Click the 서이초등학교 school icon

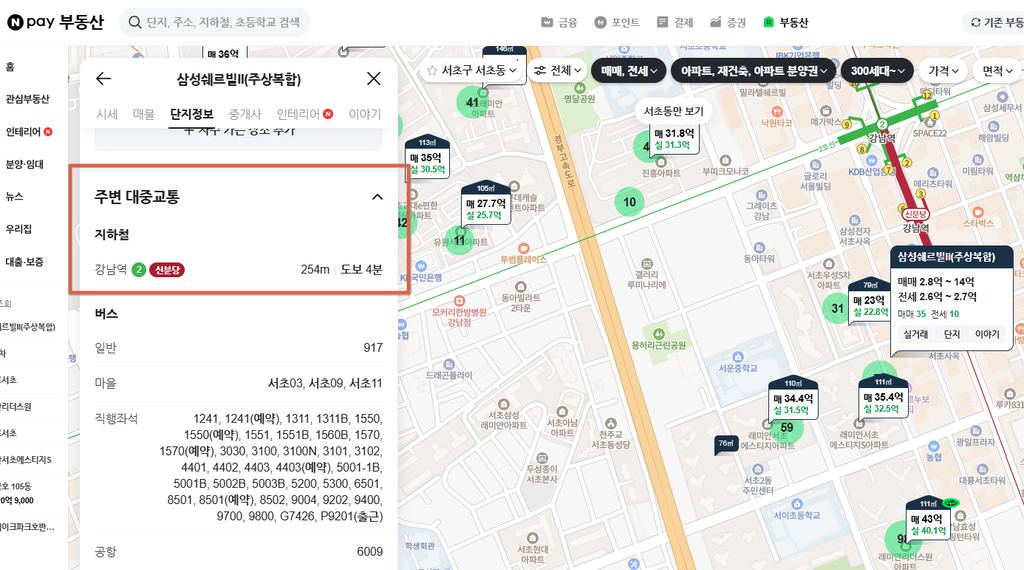pos(797,504)
